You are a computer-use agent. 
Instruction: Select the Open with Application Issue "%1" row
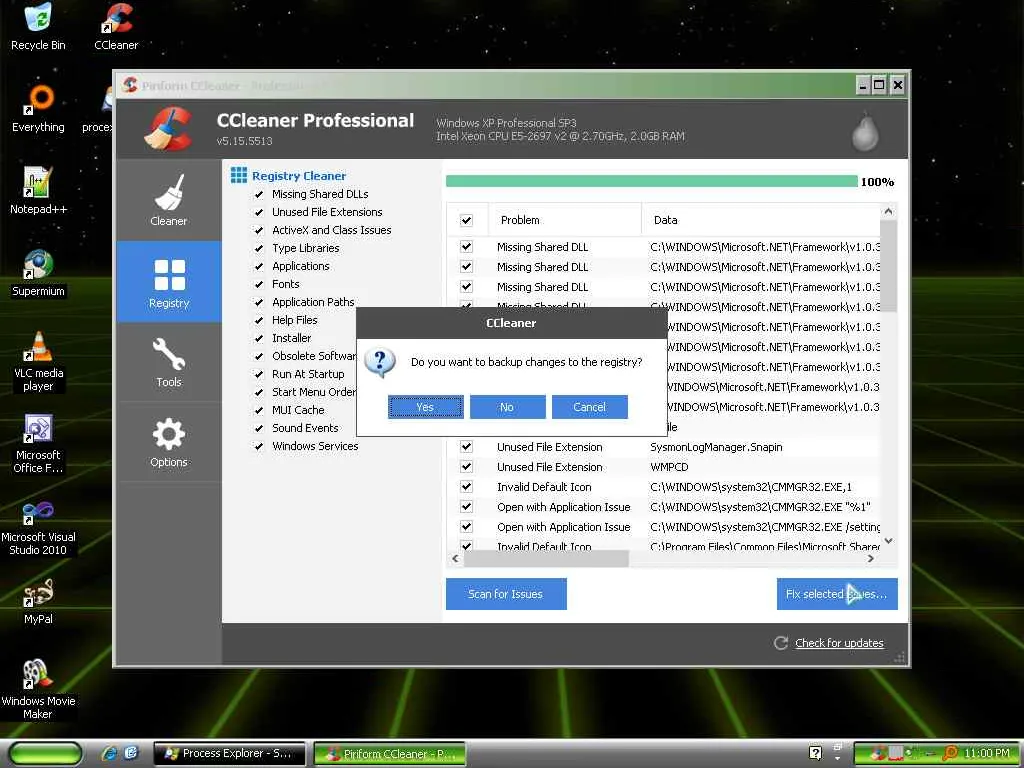(x=664, y=507)
